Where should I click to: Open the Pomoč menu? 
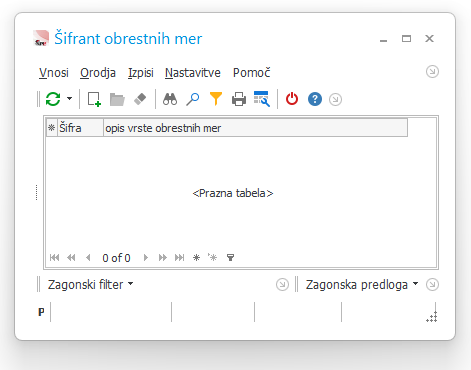(x=252, y=72)
